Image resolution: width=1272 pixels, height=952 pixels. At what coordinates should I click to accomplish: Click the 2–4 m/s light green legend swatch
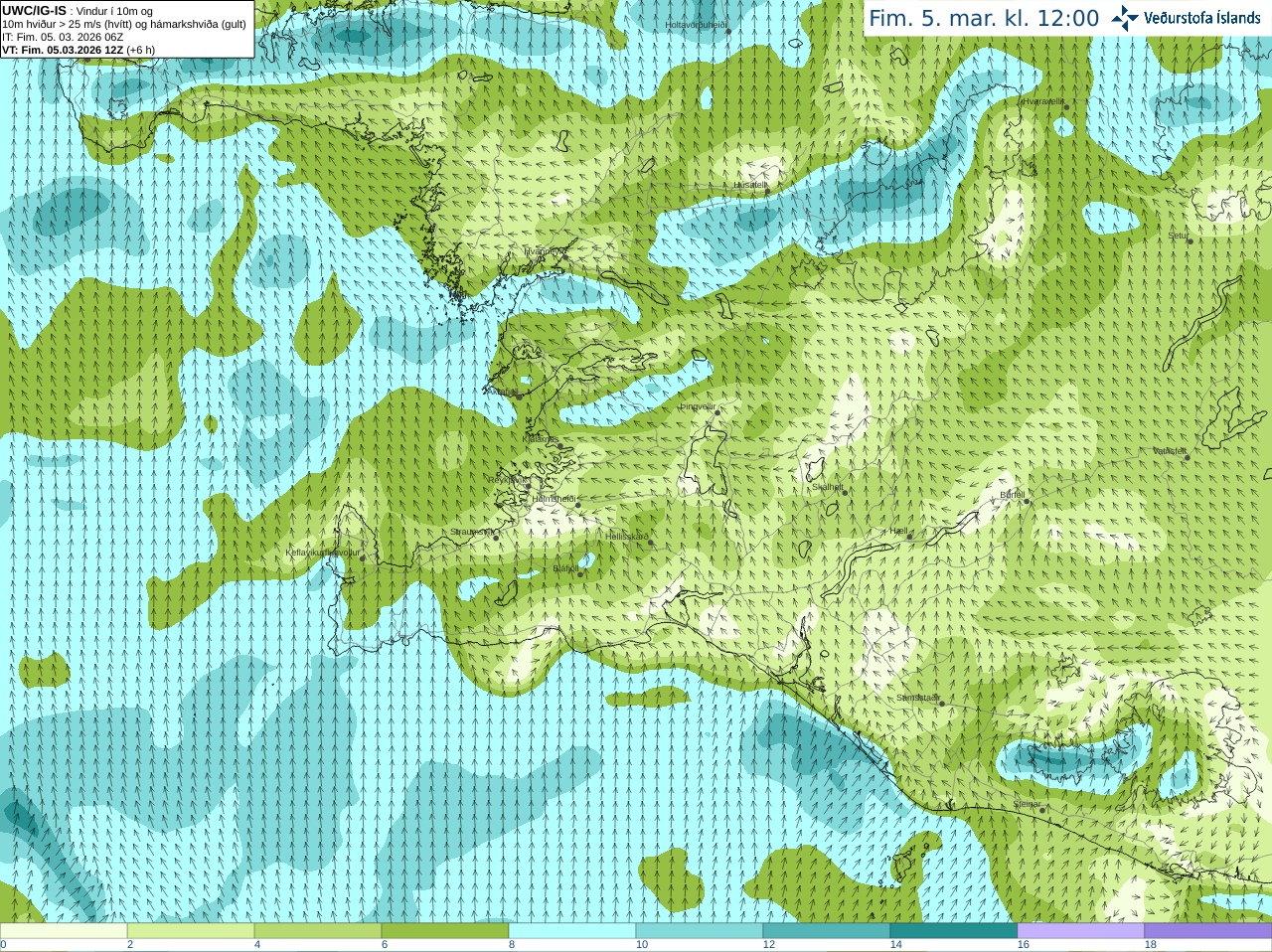[x=191, y=931]
